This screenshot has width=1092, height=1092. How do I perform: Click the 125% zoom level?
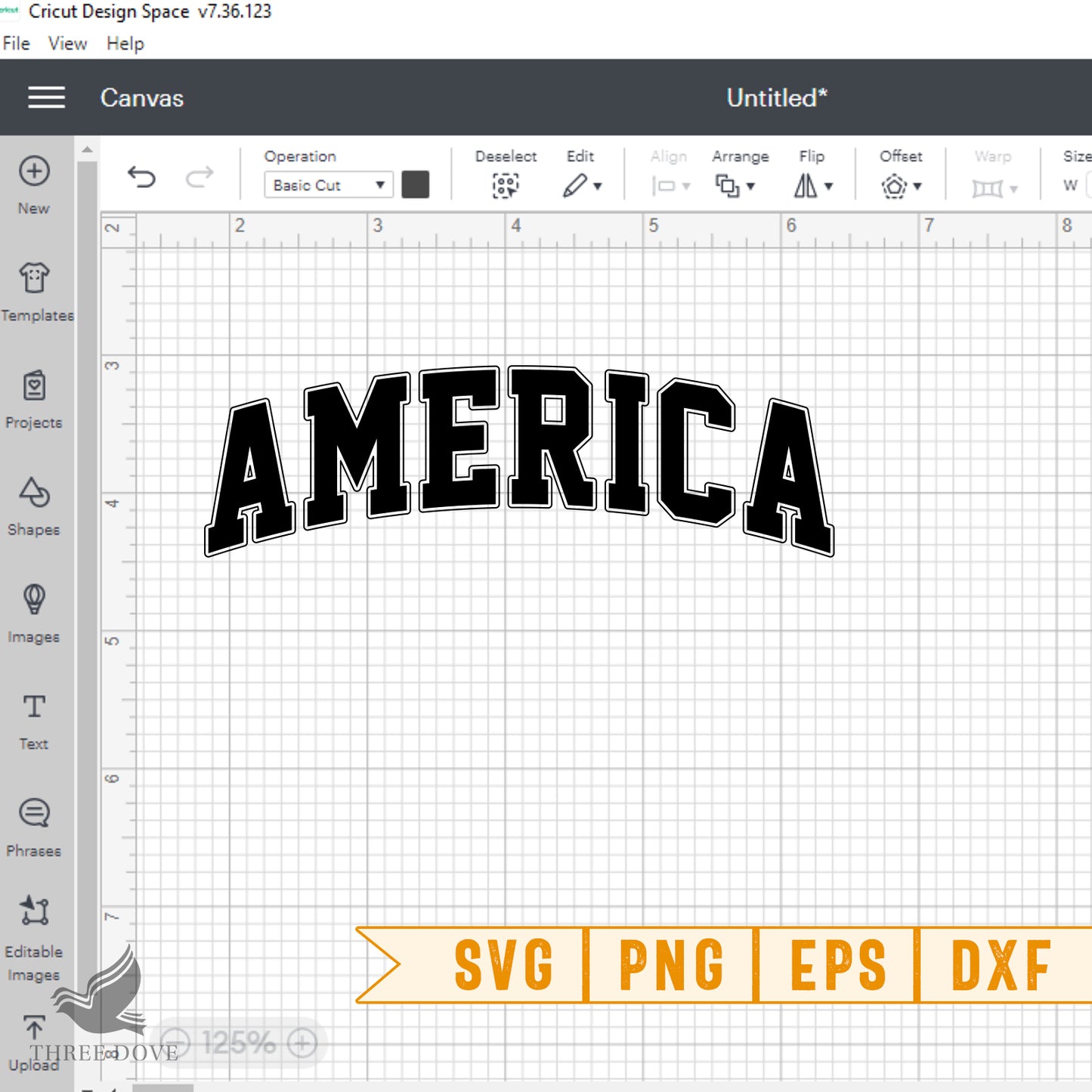click(239, 1044)
